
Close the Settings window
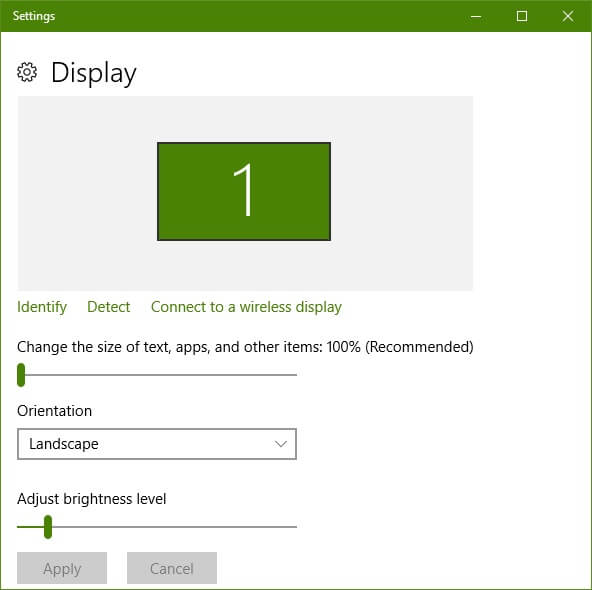tap(568, 16)
